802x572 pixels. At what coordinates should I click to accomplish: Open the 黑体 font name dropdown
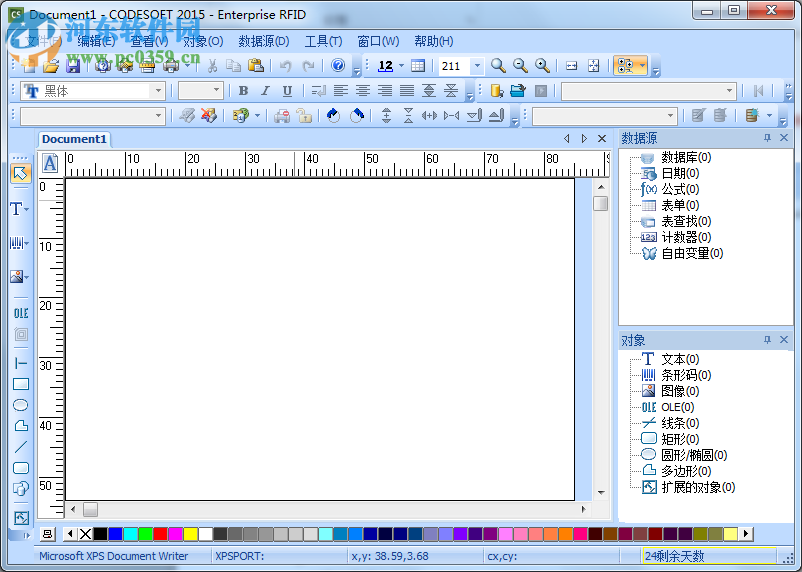pos(159,91)
